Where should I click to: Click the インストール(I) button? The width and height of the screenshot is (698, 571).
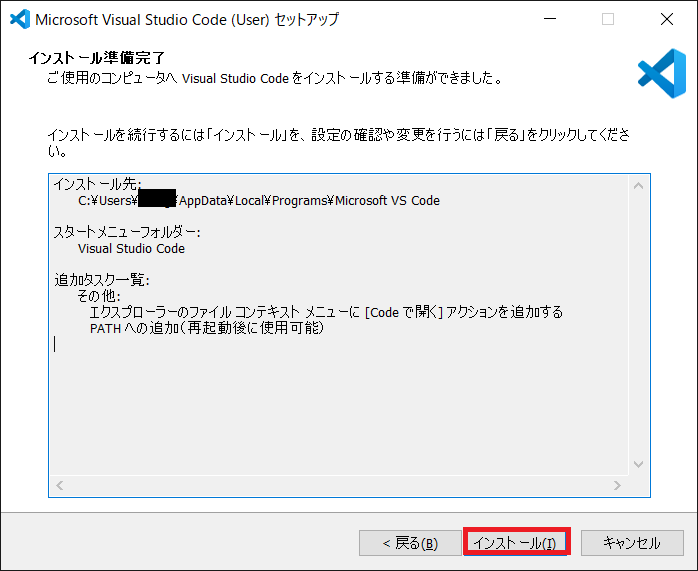point(516,543)
